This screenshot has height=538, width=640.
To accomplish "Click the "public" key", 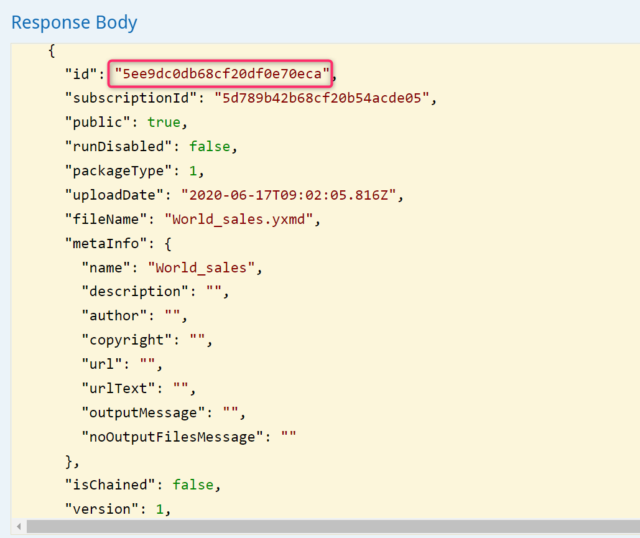I will click(98, 122).
